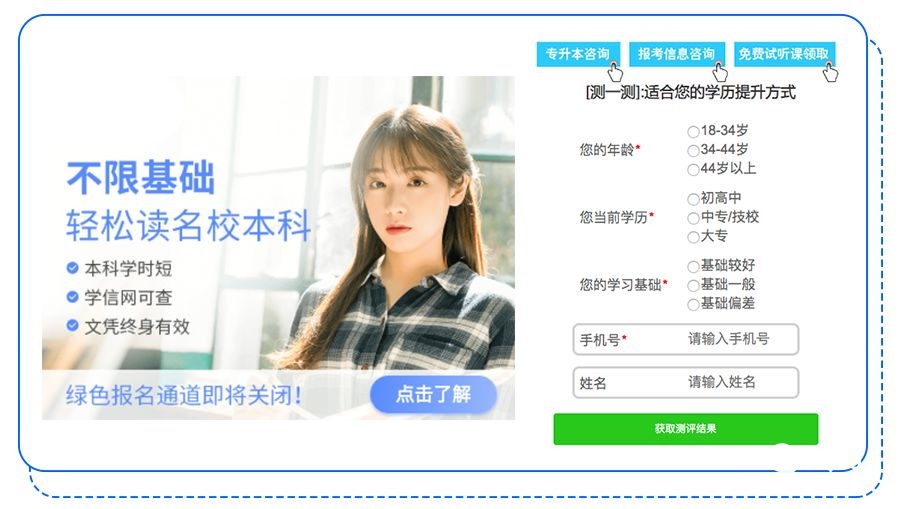This screenshot has width=900, height=509.
Task: Select 初高中 as current education
Action: point(693,199)
